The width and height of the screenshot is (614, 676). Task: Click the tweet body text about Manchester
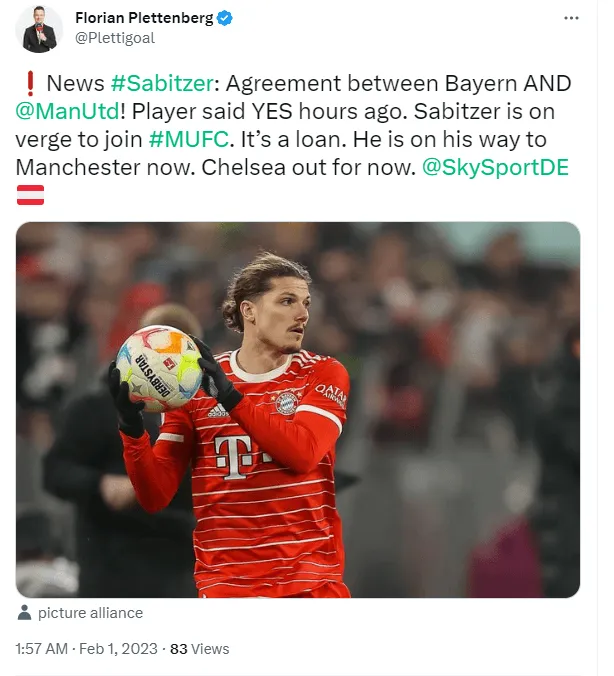tap(293, 125)
